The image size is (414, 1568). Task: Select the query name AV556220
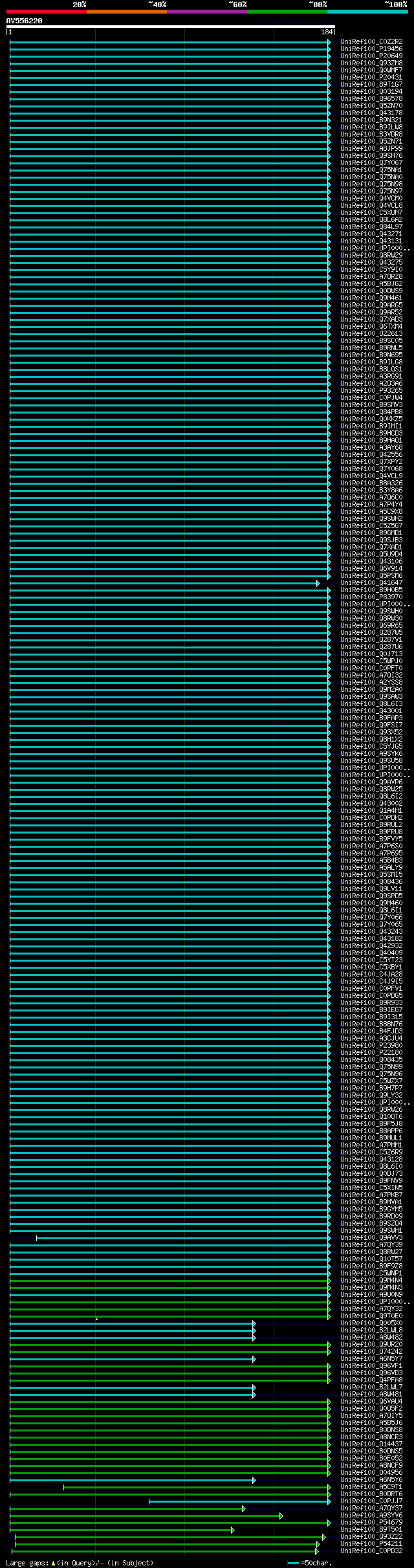[x=24, y=21]
